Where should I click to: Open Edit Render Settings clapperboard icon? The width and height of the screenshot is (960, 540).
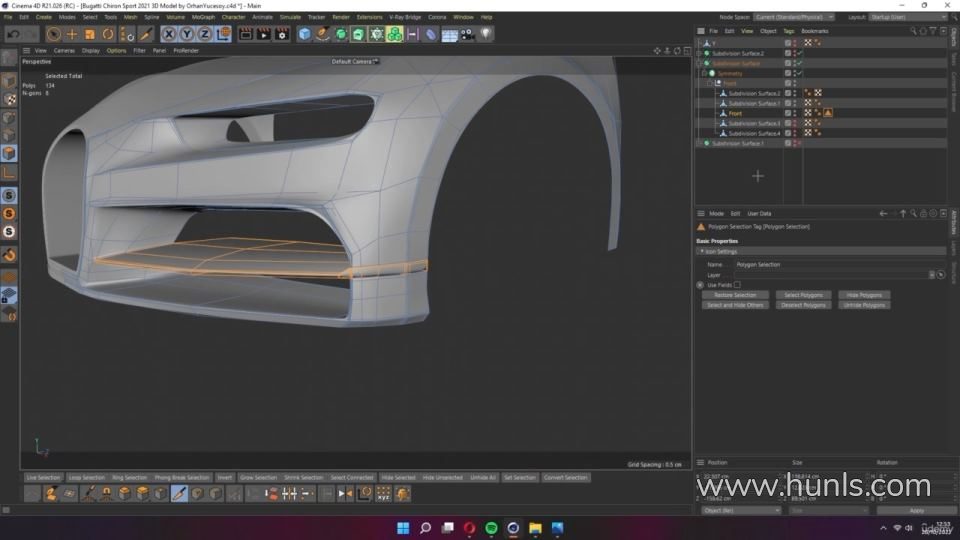[x=282, y=34]
